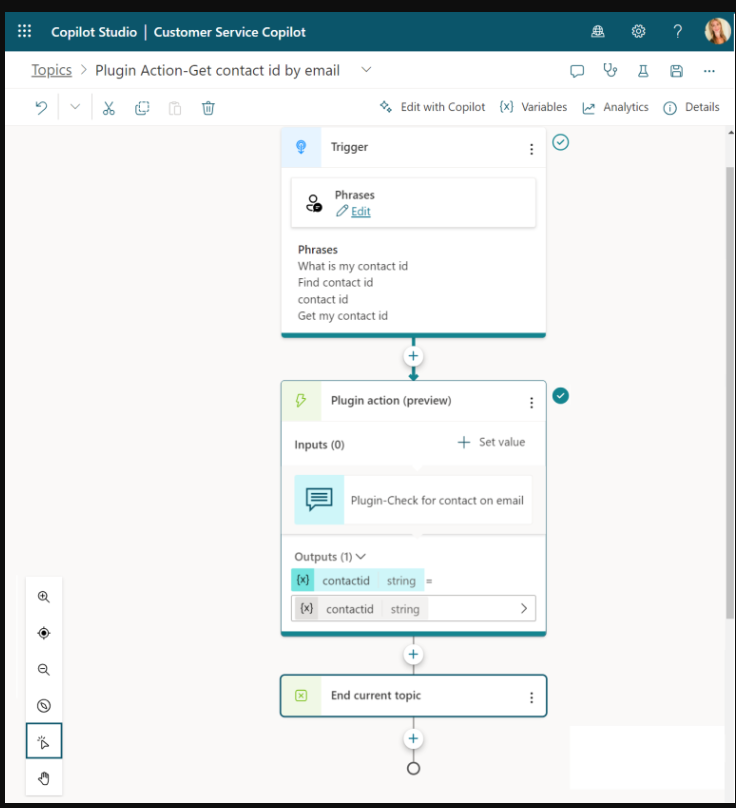
Task: Open the comments speech bubble icon
Action: (577, 71)
